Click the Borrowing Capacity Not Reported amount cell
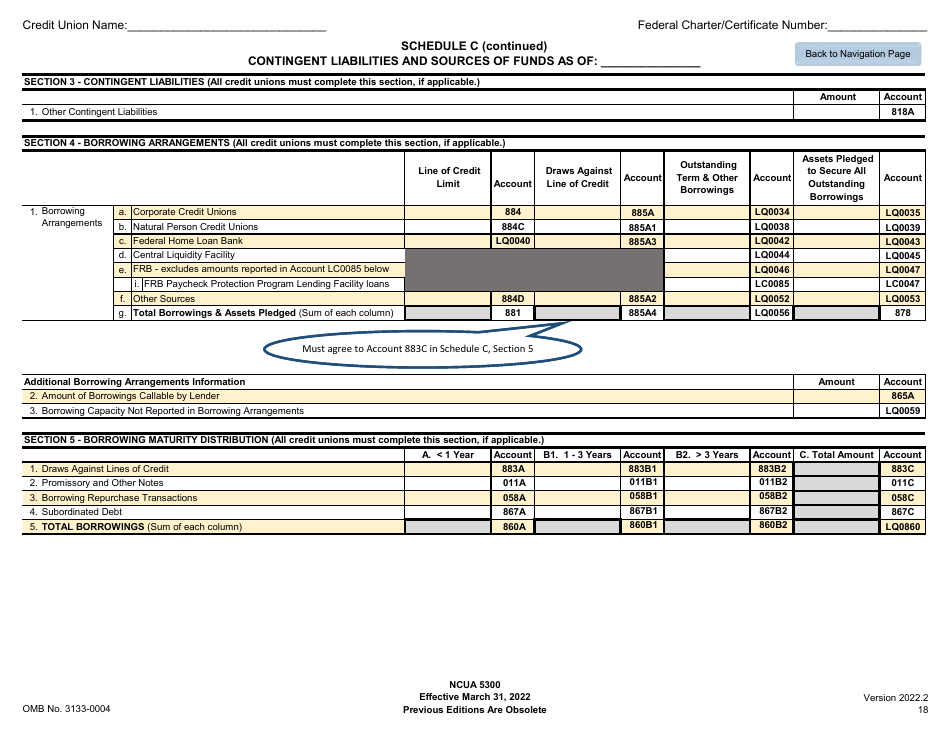 836,410
